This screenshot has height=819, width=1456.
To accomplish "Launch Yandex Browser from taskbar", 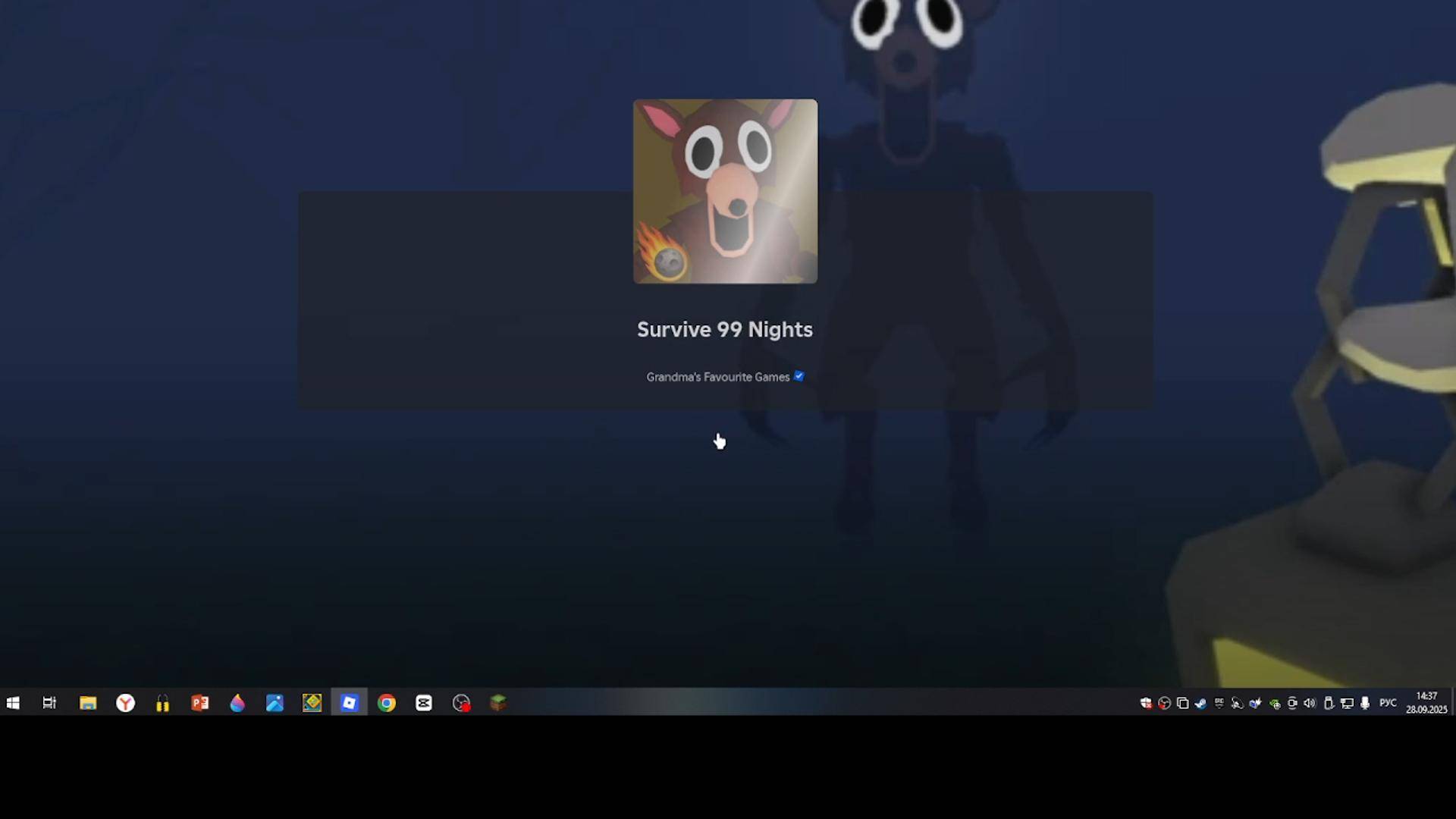I will coord(125,703).
